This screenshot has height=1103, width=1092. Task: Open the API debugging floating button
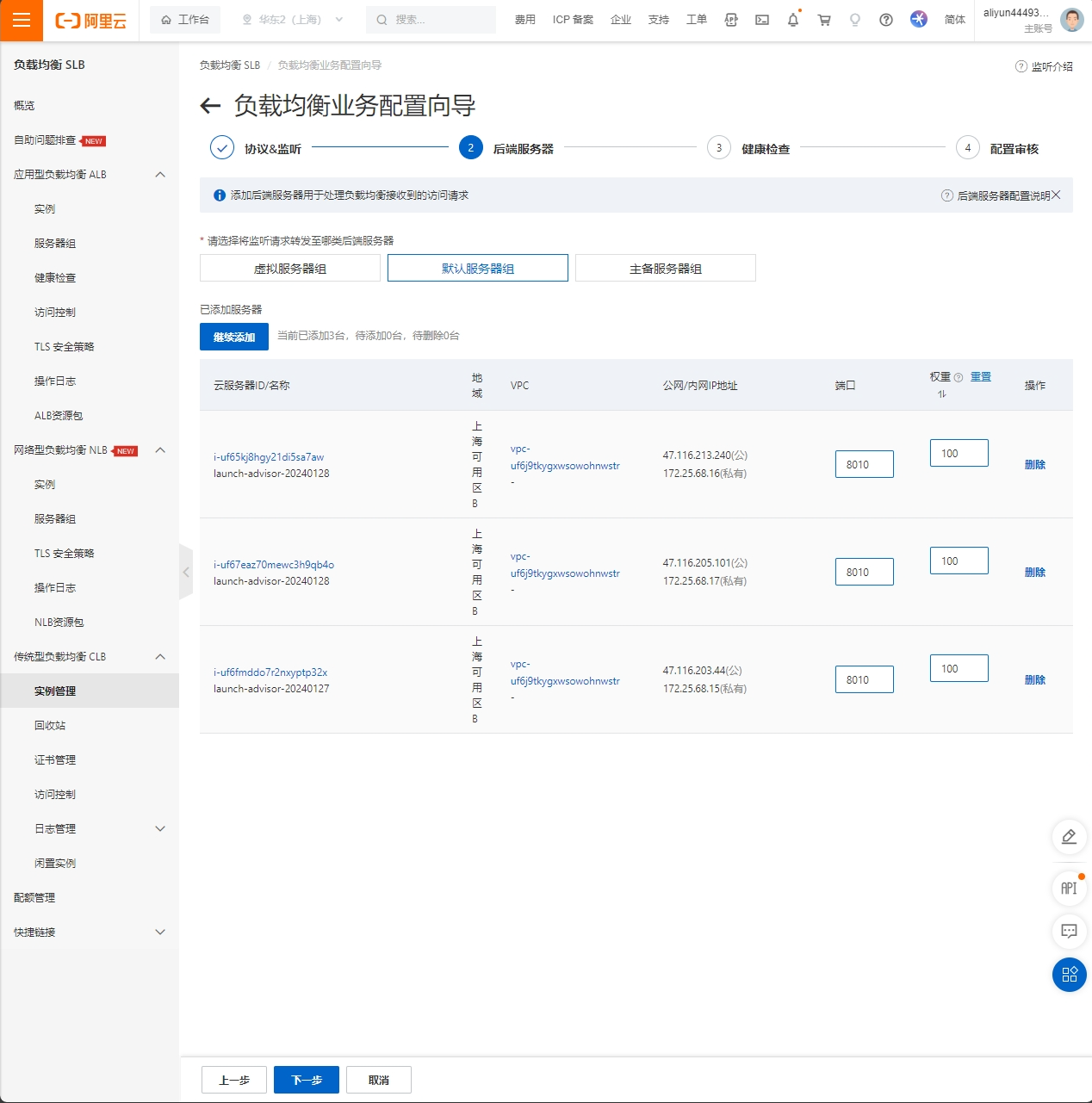tap(1069, 888)
